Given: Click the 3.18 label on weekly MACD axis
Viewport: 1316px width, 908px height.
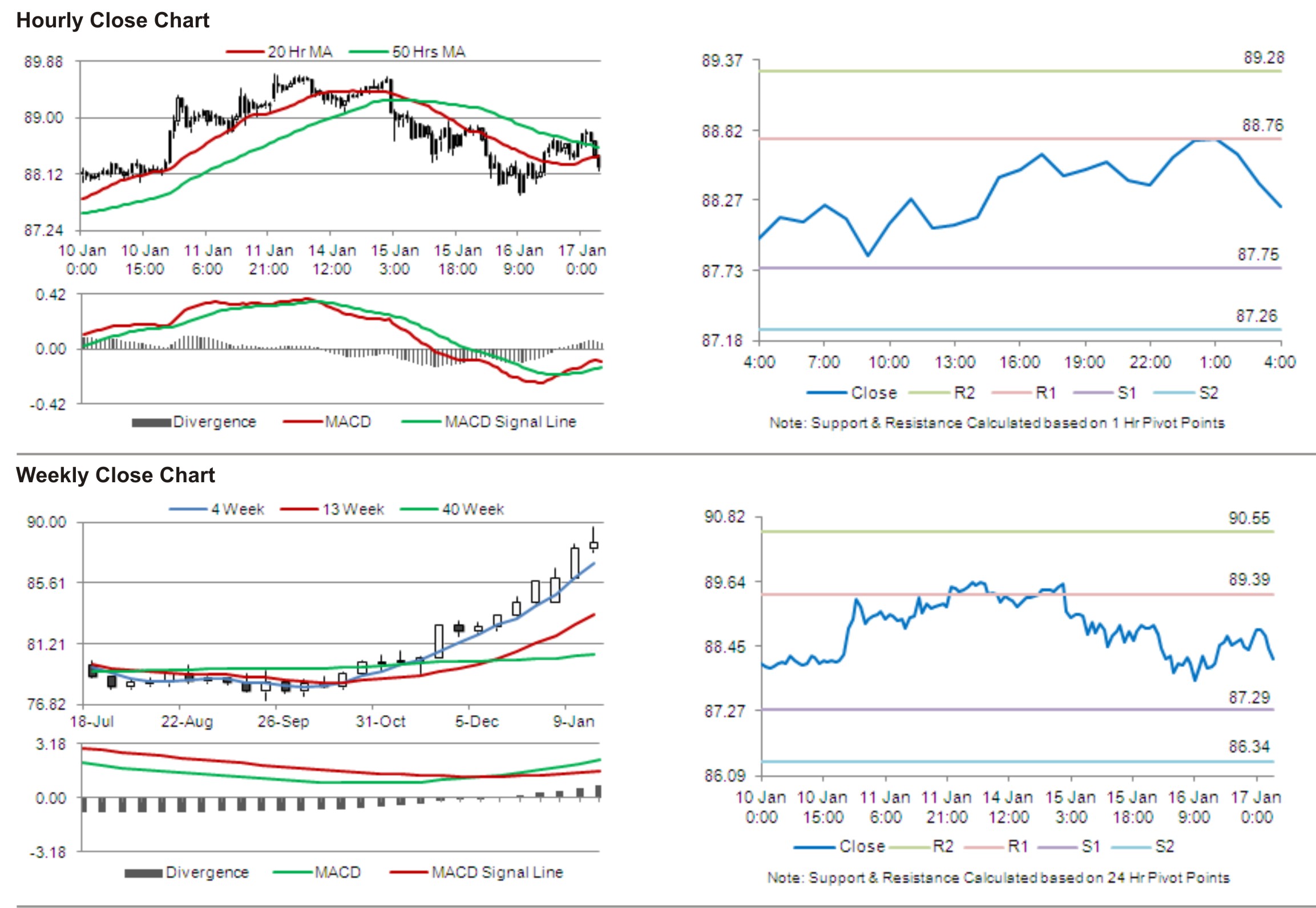Looking at the screenshot, I should [51, 744].
